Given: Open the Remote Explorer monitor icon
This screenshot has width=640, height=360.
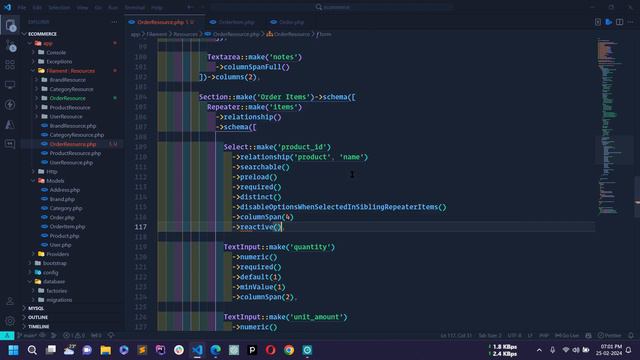Looking at the screenshot, I should coord(10,84).
